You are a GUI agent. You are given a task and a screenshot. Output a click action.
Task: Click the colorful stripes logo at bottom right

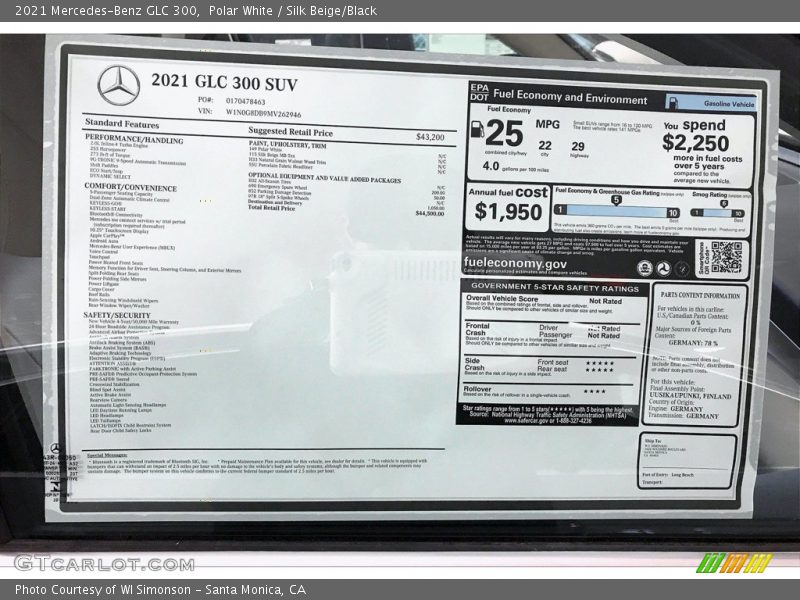734,563
